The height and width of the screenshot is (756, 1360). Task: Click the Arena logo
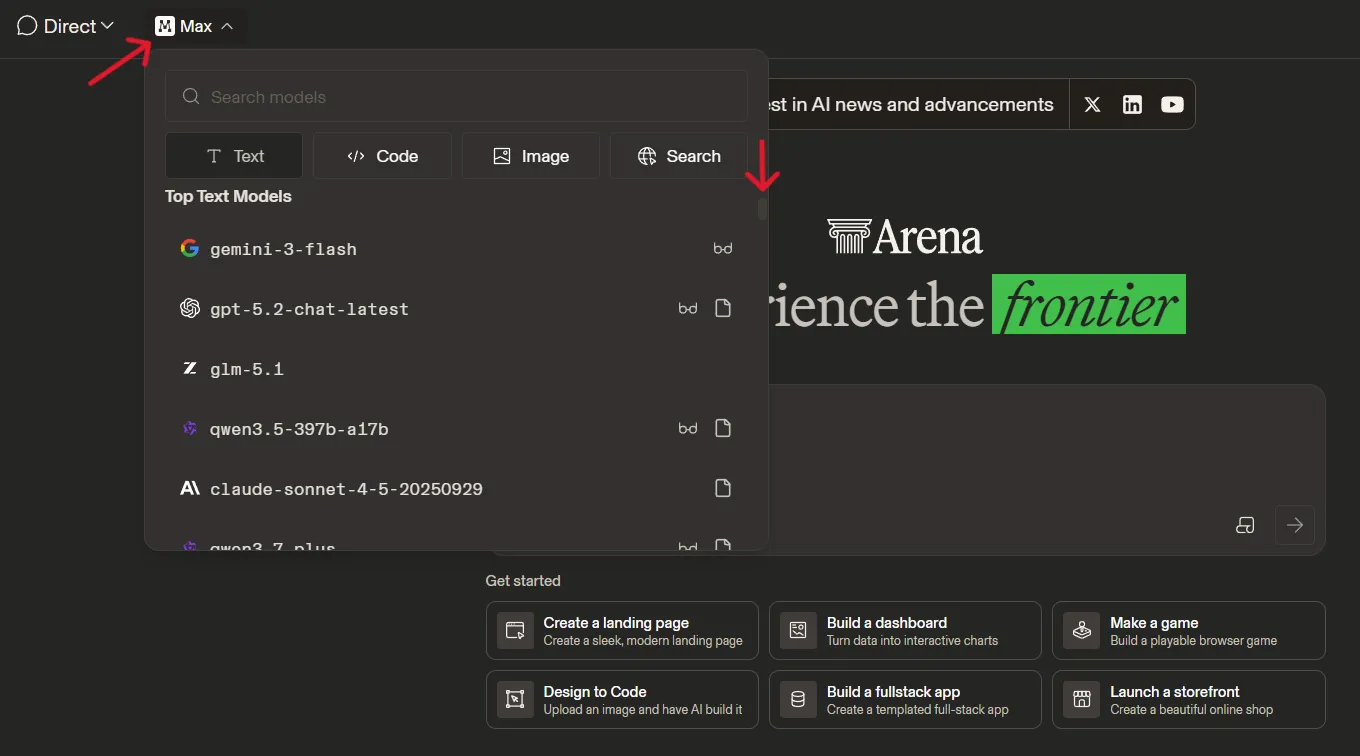(905, 237)
